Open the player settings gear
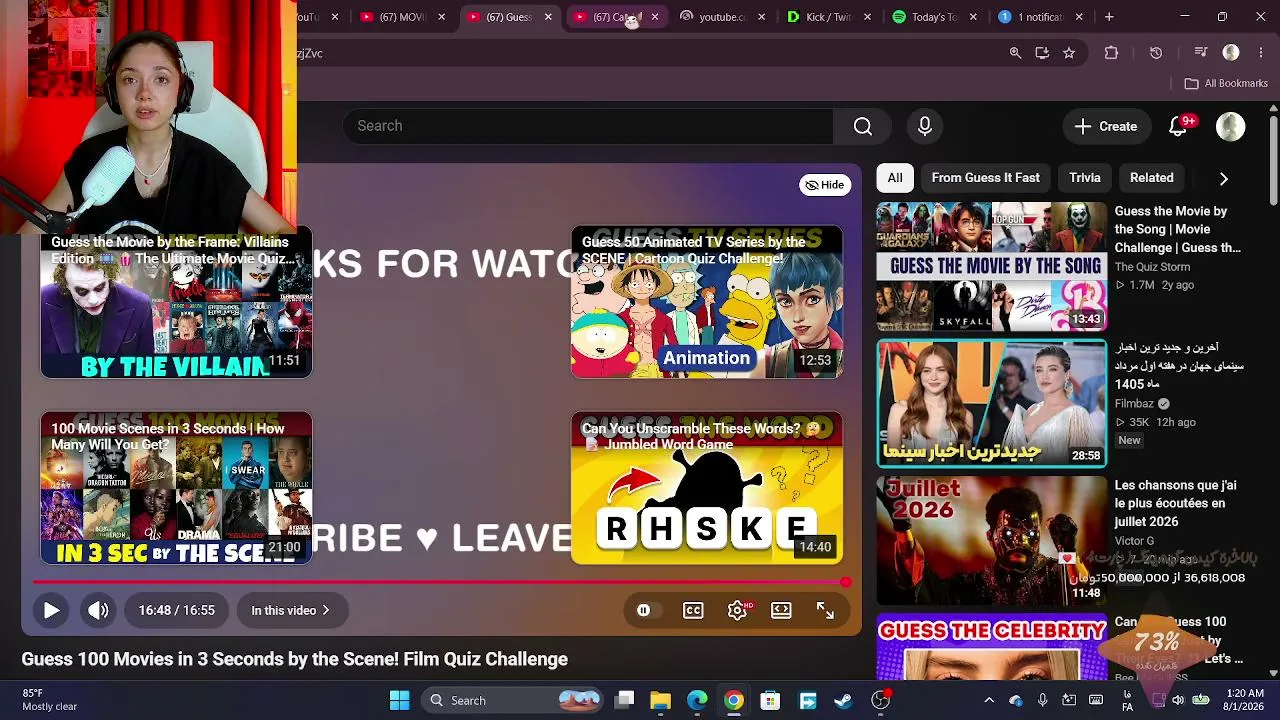The width and height of the screenshot is (1280, 720). (737, 610)
